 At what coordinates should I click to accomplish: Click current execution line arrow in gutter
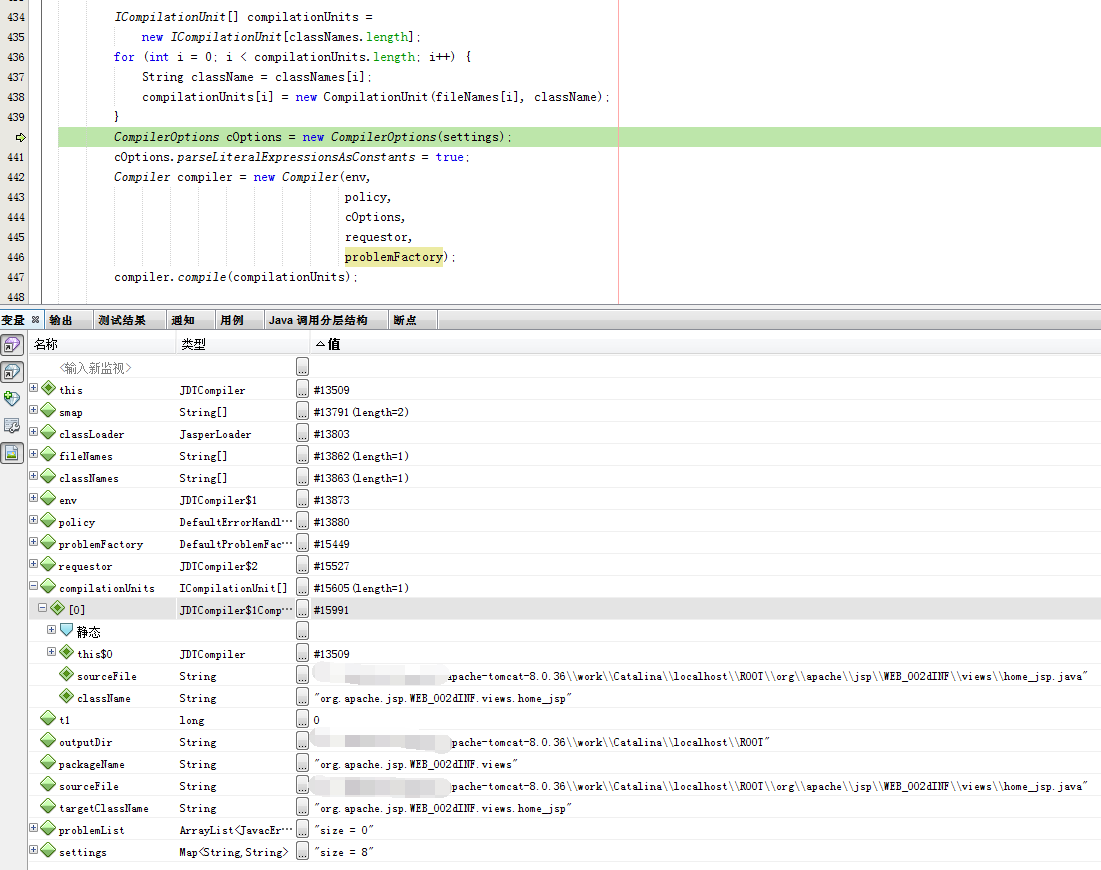click(20, 137)
